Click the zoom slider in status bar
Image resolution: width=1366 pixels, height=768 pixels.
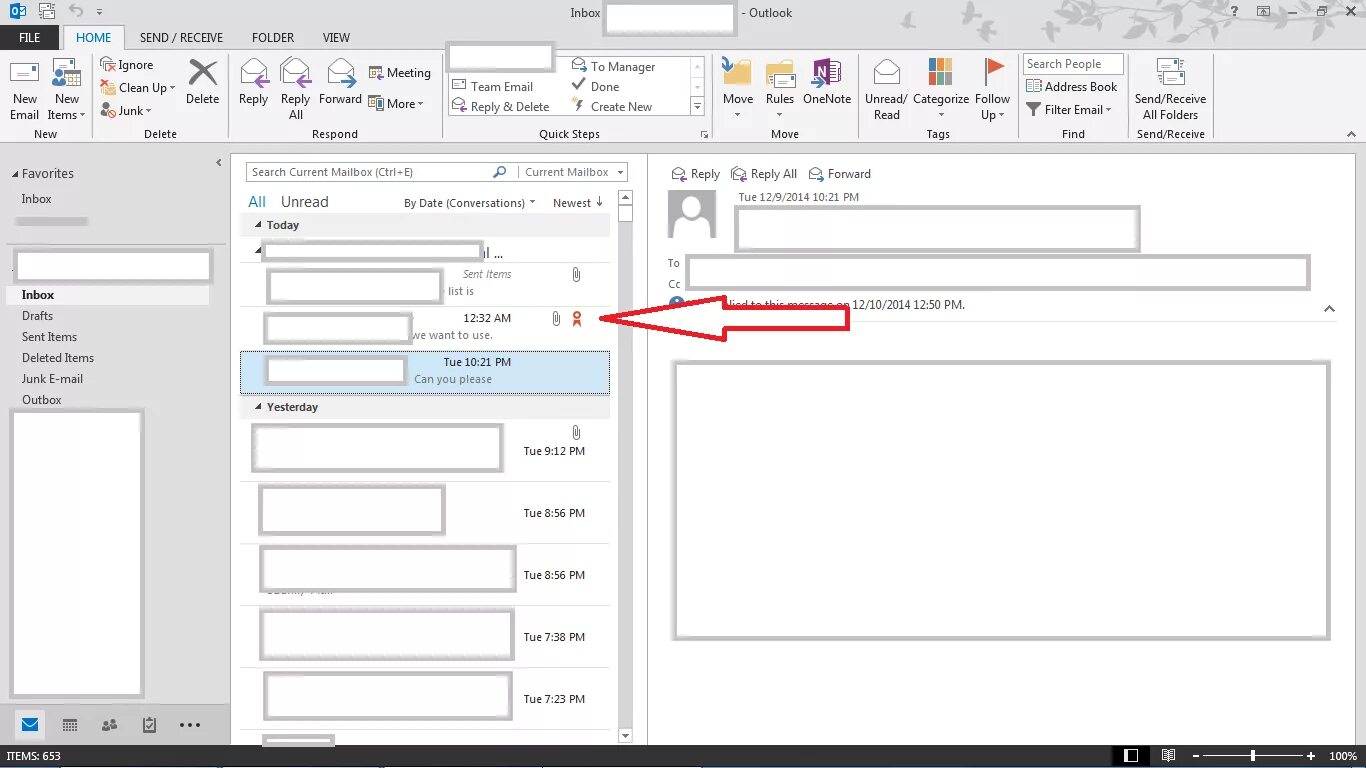[x=1252, y=756]
